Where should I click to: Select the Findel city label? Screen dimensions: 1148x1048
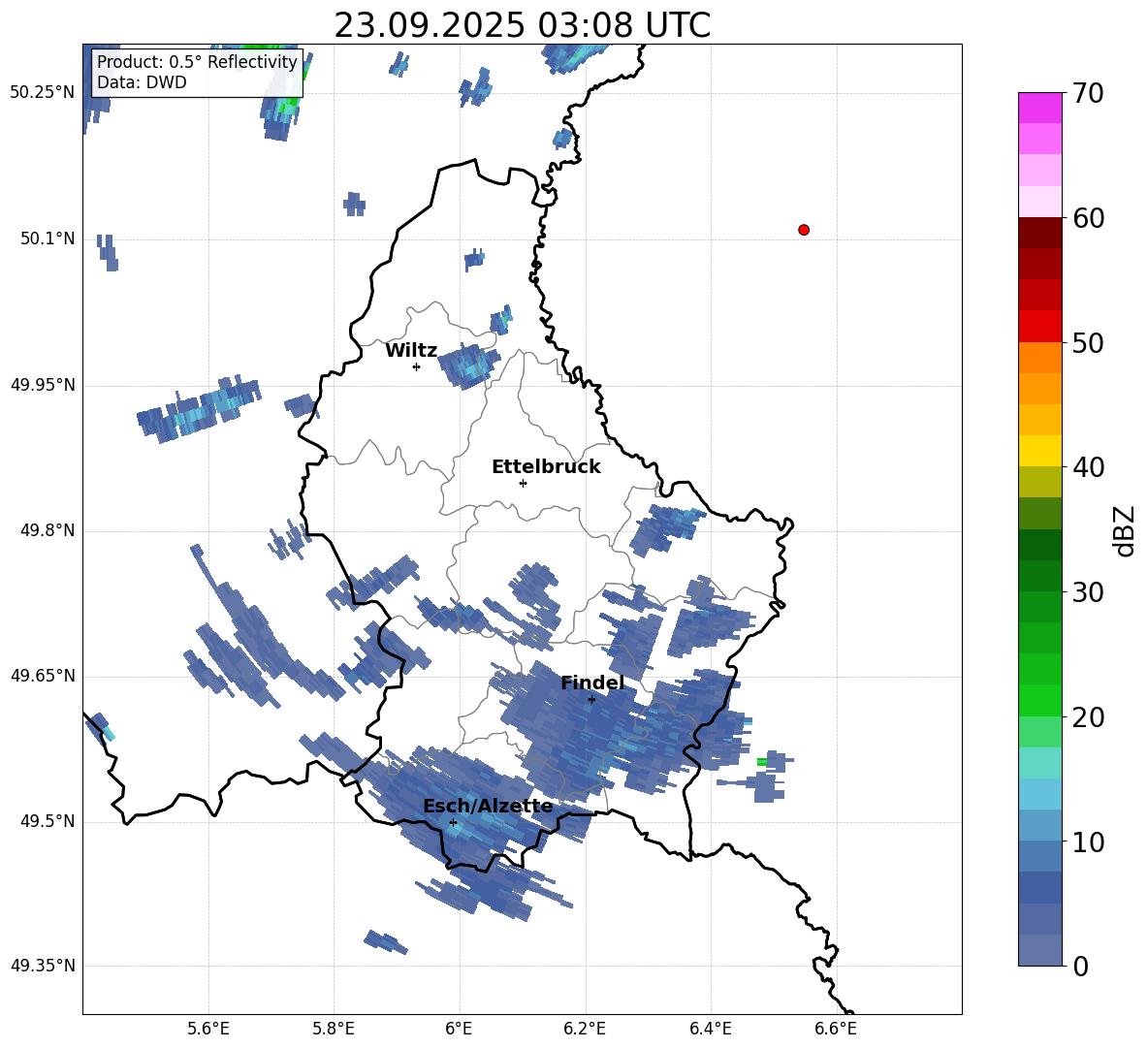coord(591,683)
